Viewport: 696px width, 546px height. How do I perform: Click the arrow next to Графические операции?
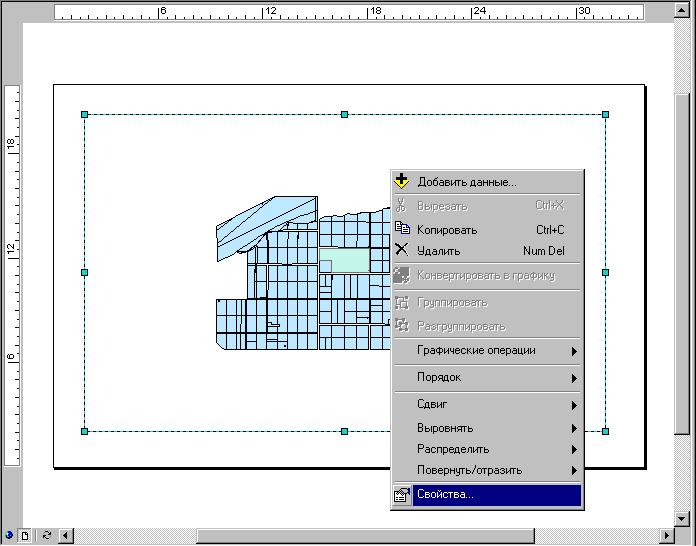574,352
